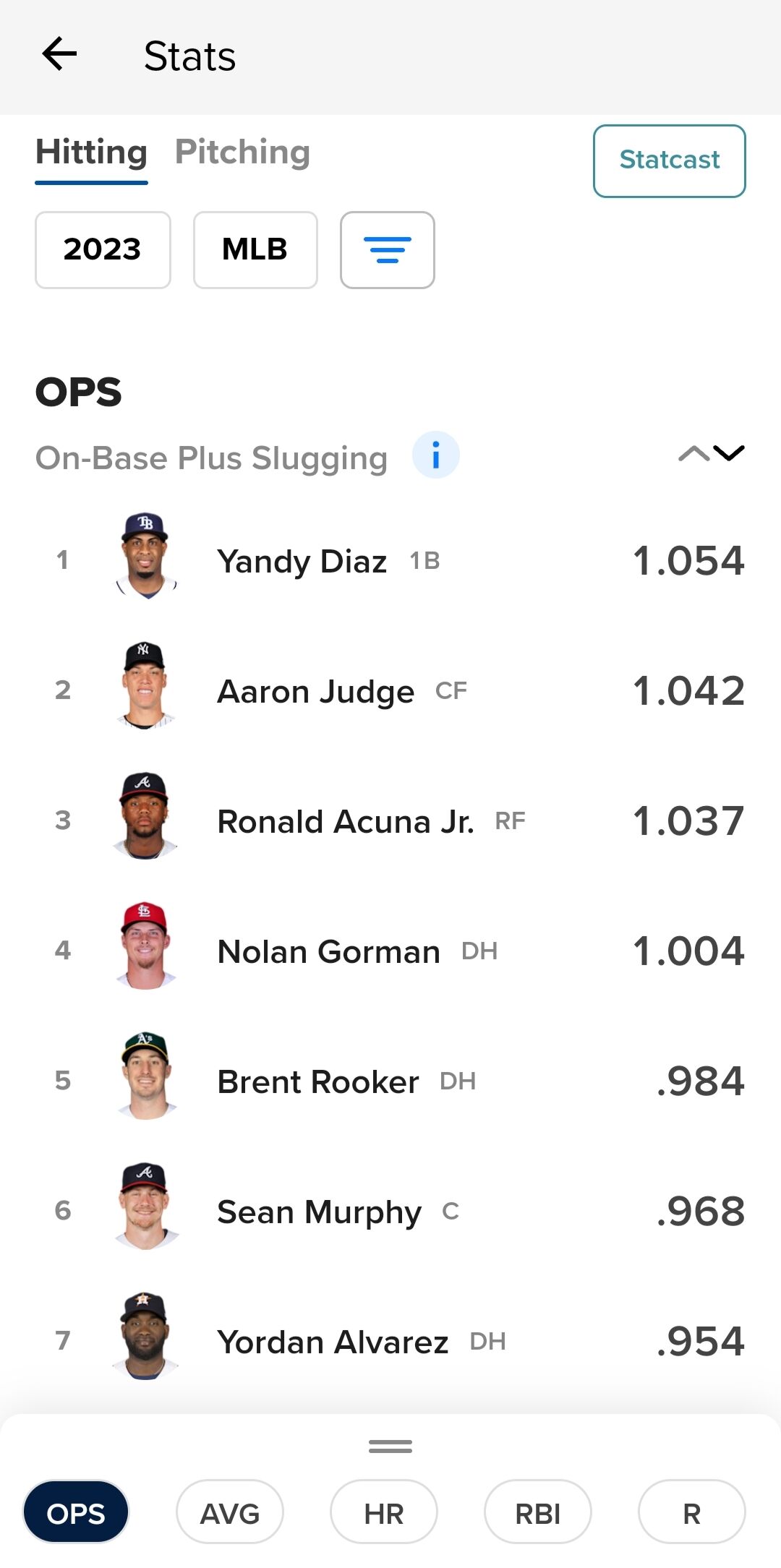
Task: Select the AVG stat chip
Action: coord(230,1512)
